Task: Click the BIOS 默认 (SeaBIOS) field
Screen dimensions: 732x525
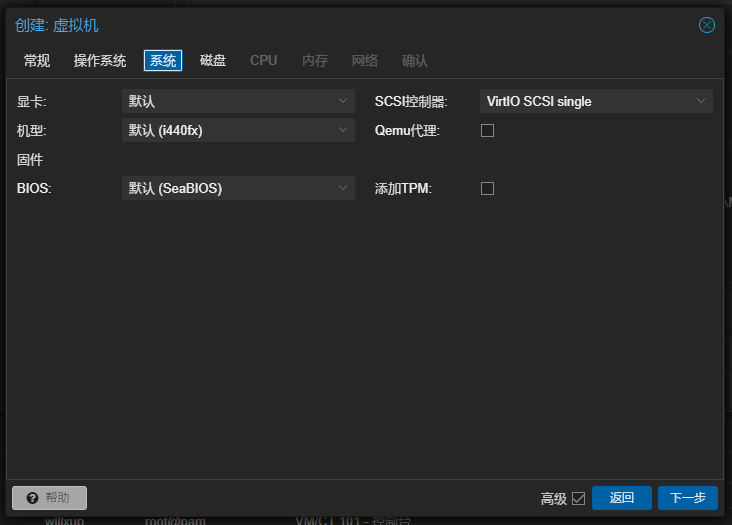Action: (226, 188)
